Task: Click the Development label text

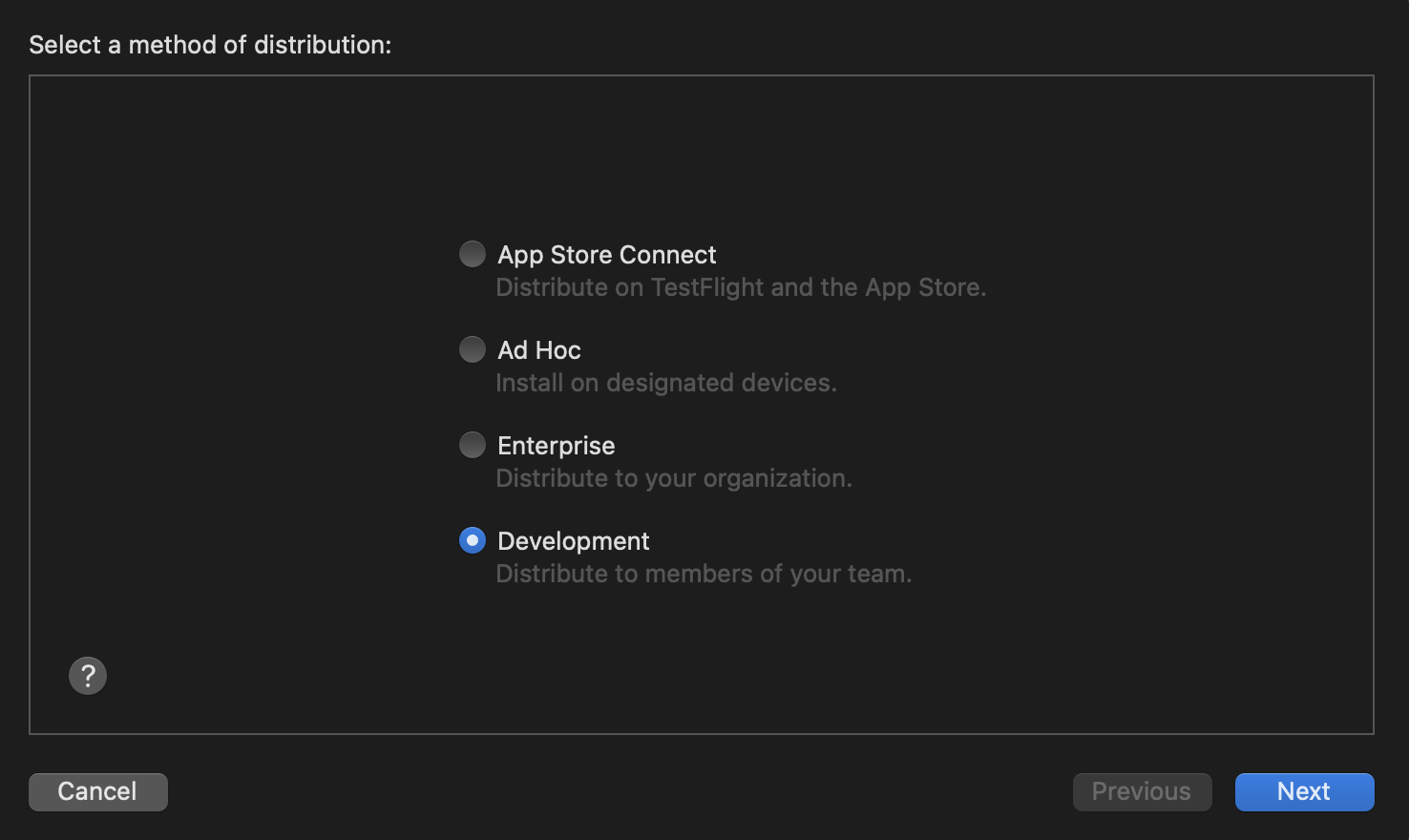Action: 573,540
